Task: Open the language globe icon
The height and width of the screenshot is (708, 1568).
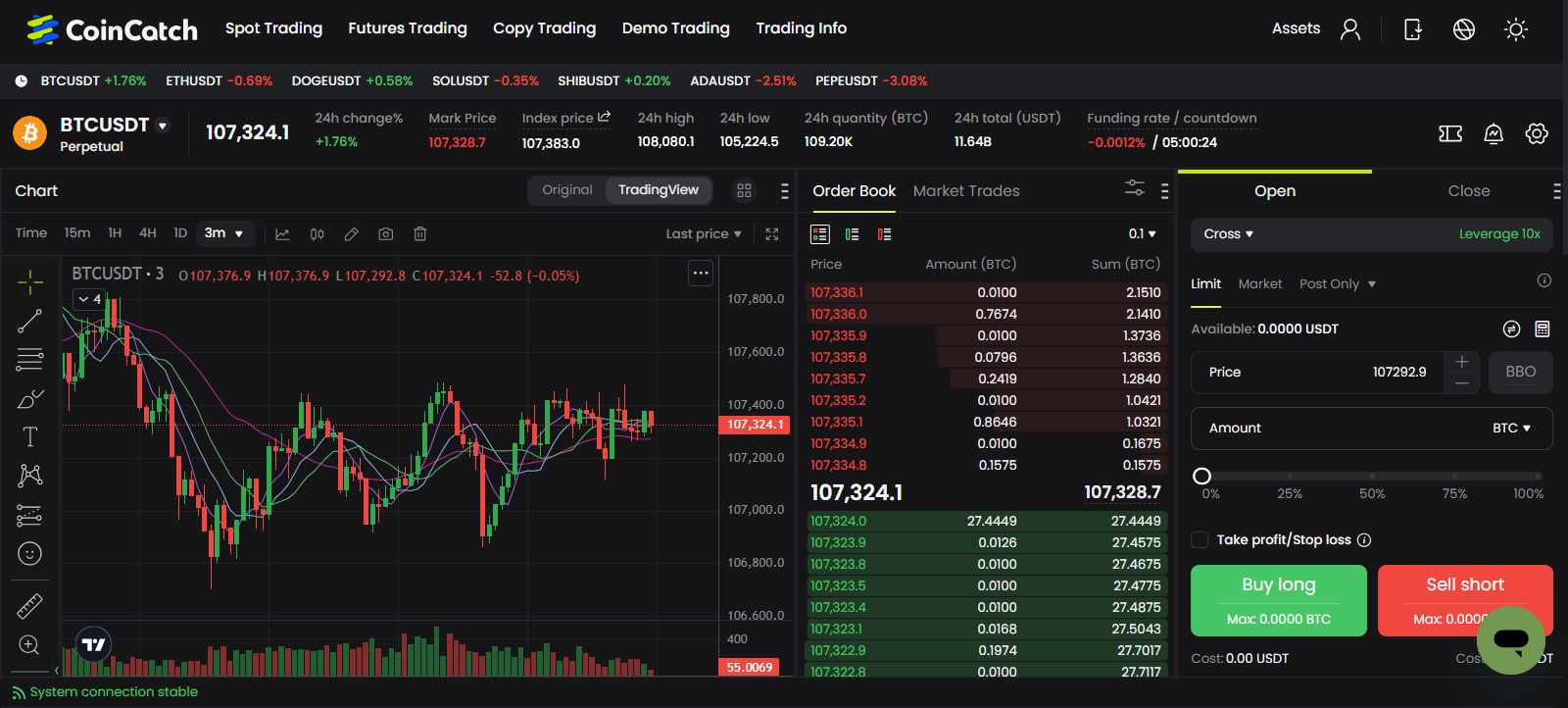Action: pos(1464,29)
